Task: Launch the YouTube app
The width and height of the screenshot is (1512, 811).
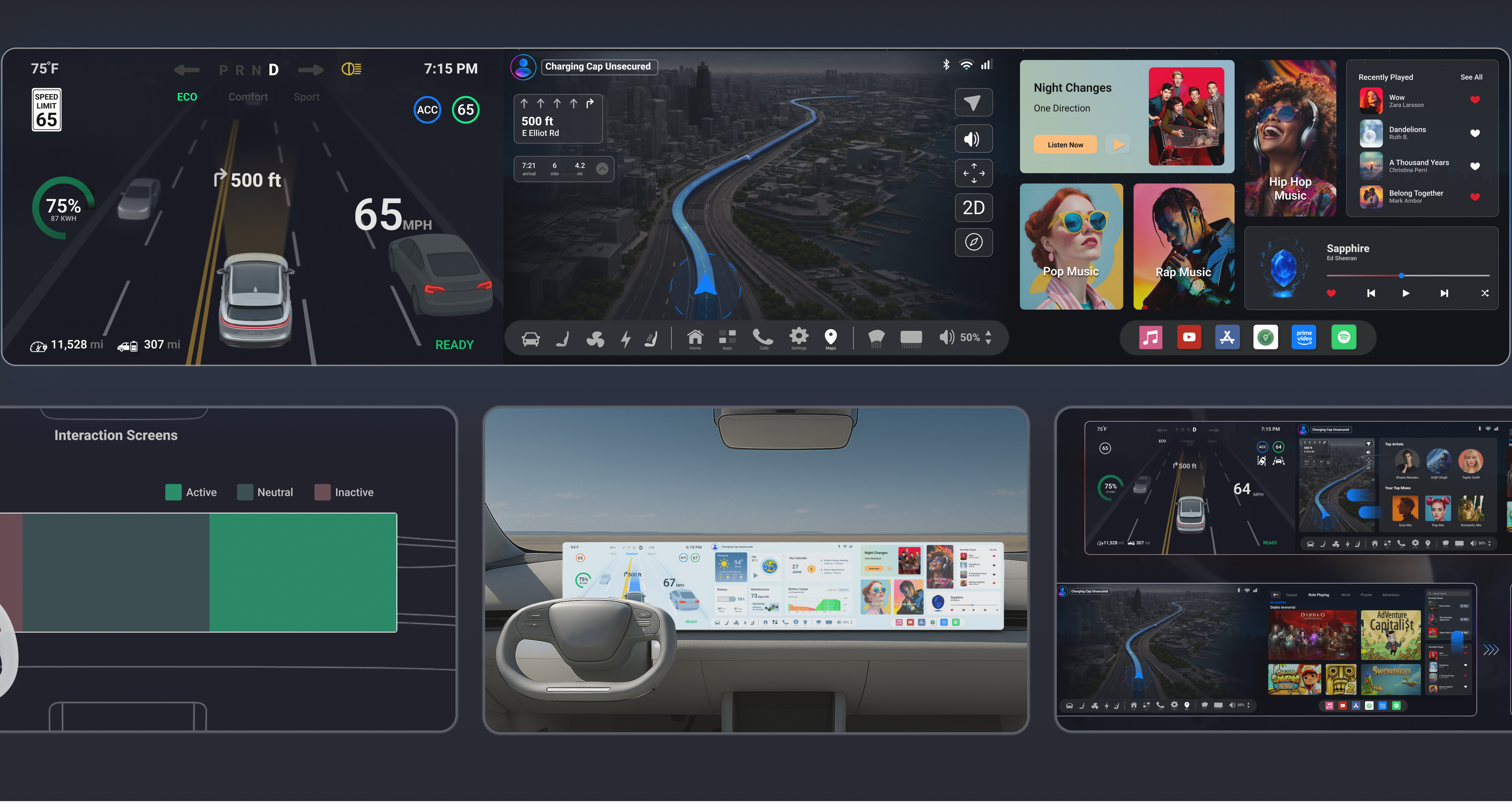Action: click(1189, 337)
